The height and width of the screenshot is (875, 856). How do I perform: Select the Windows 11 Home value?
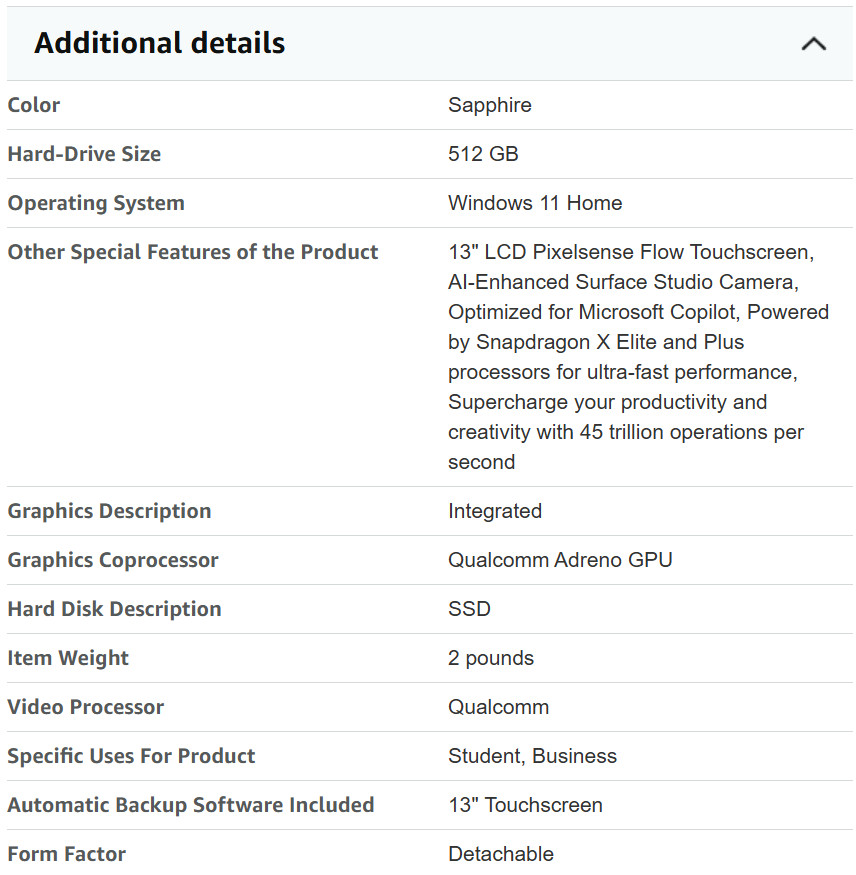535,203
